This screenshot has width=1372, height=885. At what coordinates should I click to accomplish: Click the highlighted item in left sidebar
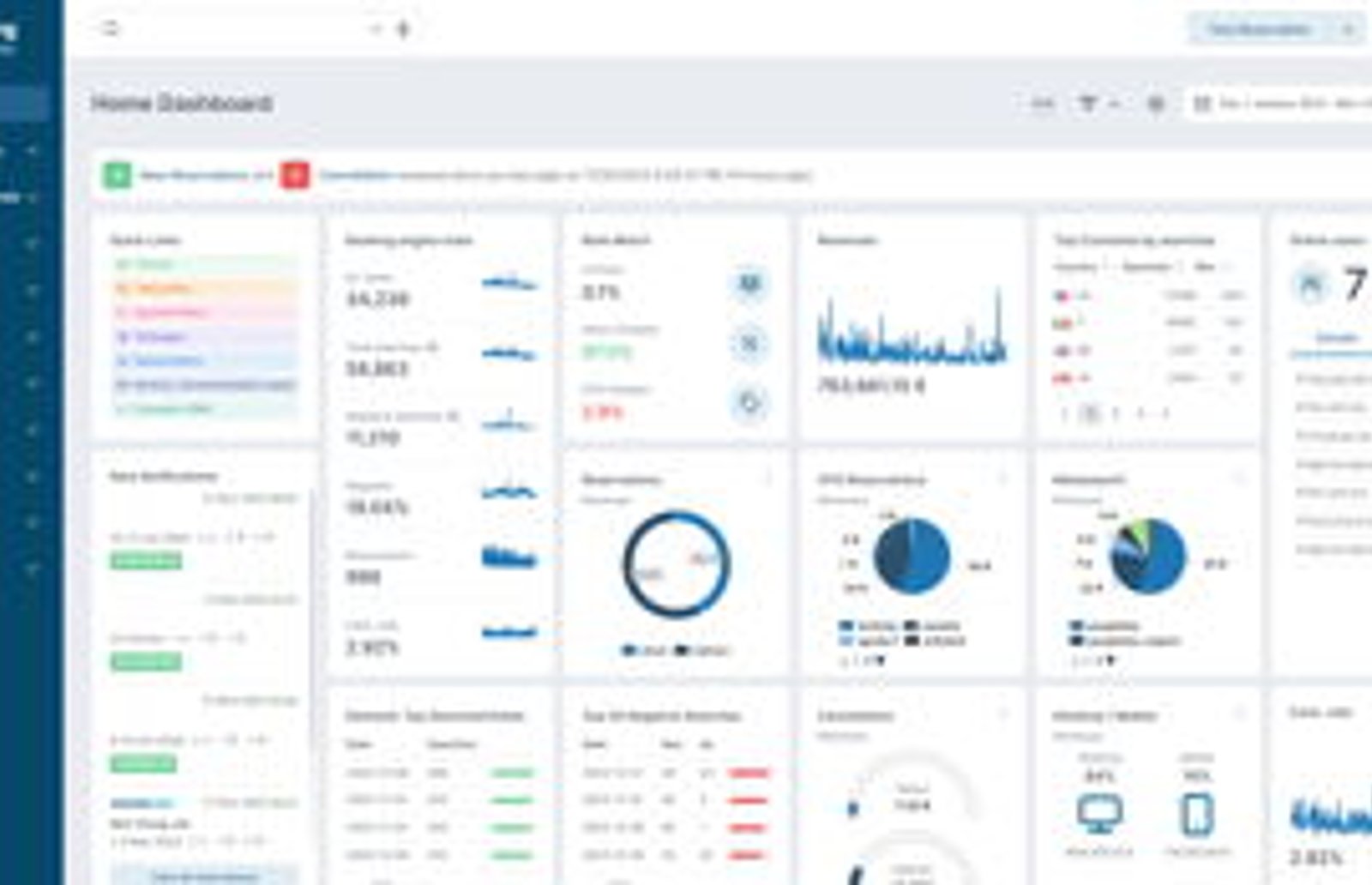pyautogui.click(x=25, y=104)
